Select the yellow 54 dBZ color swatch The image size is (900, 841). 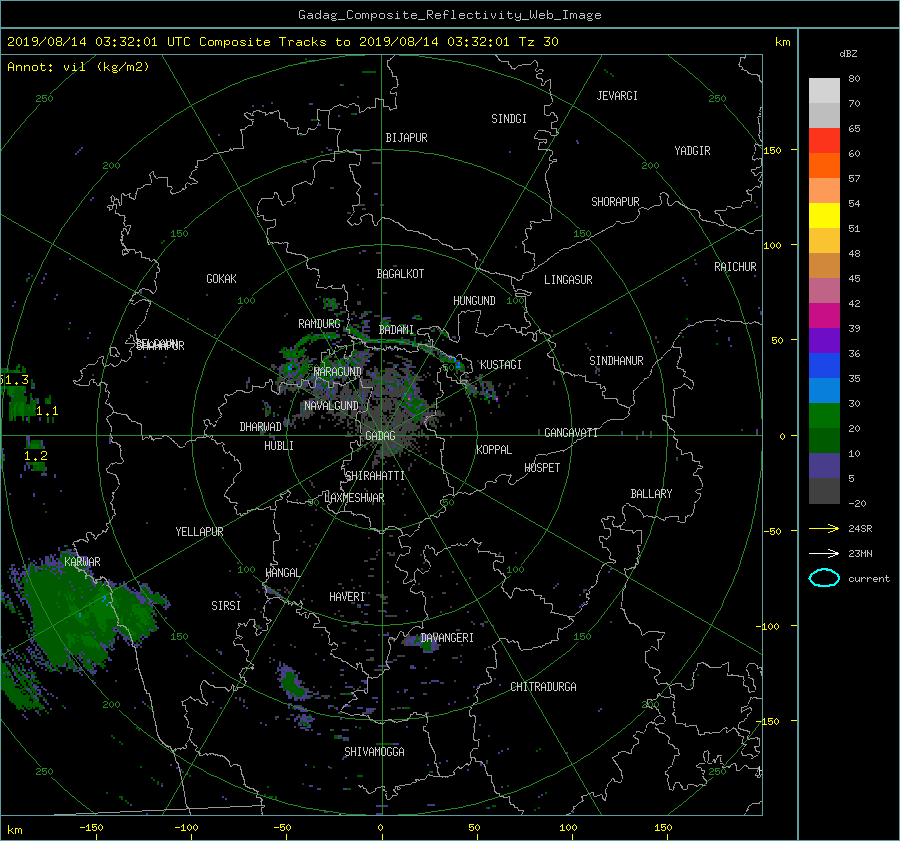point(824,215)
